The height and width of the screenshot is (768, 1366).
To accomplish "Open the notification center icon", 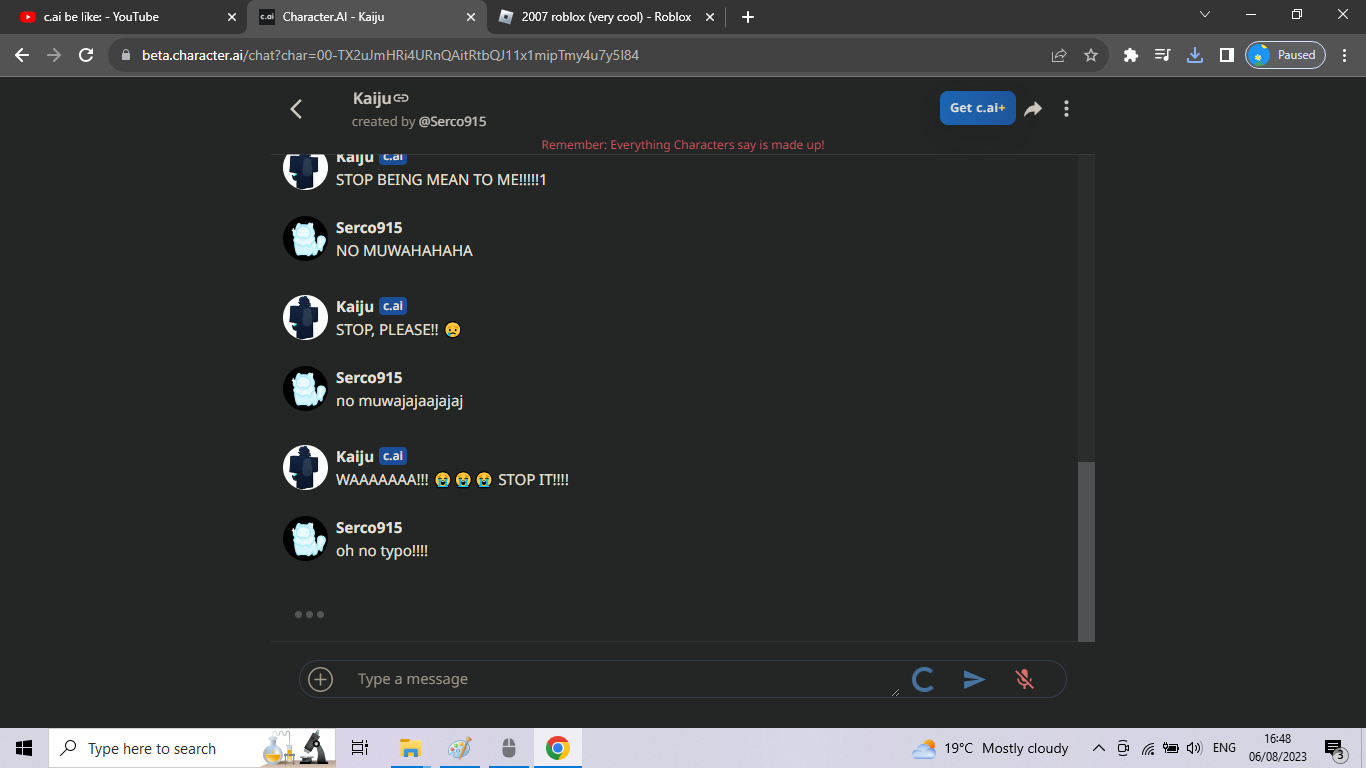I will coord(1334,748).
